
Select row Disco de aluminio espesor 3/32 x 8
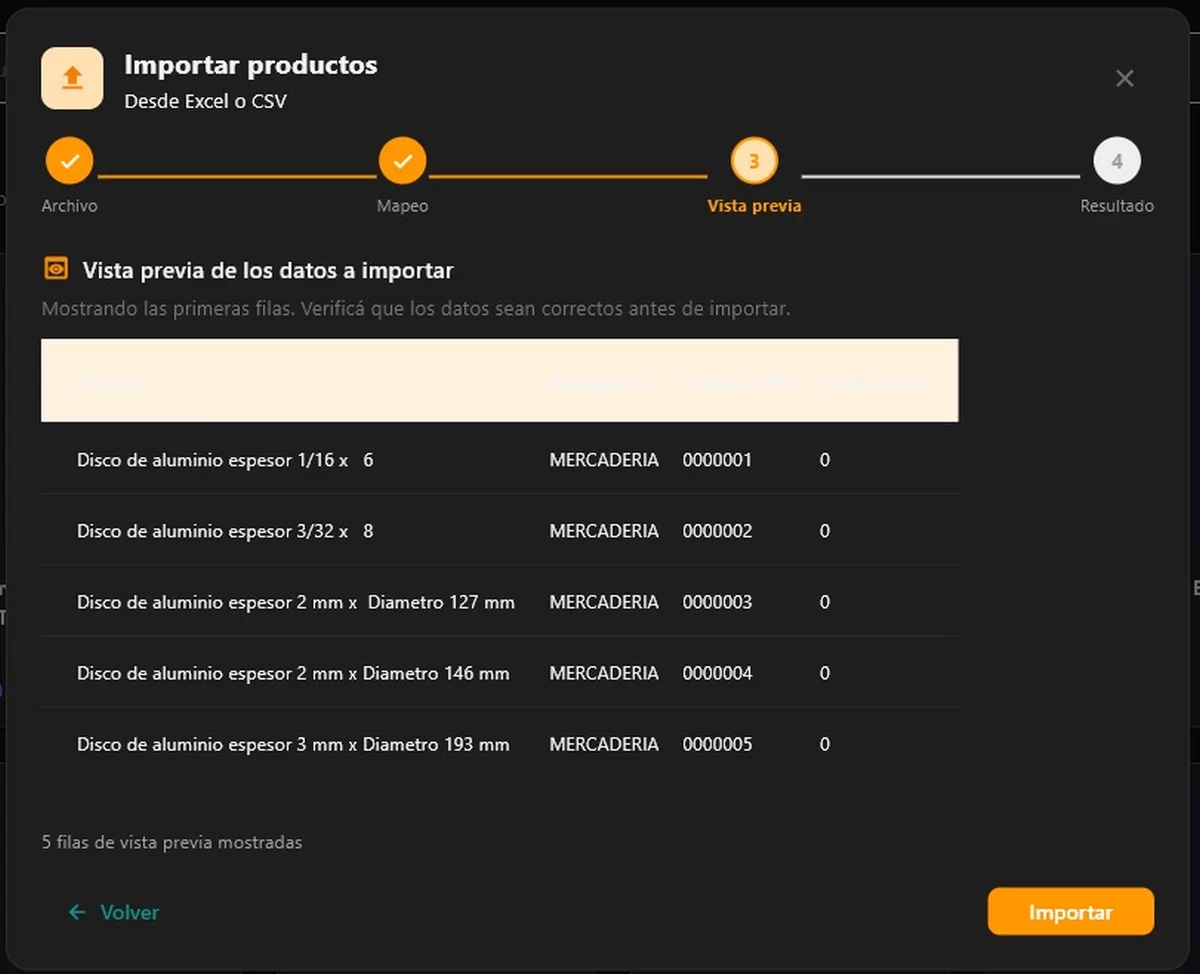click(x=500, y=531)
